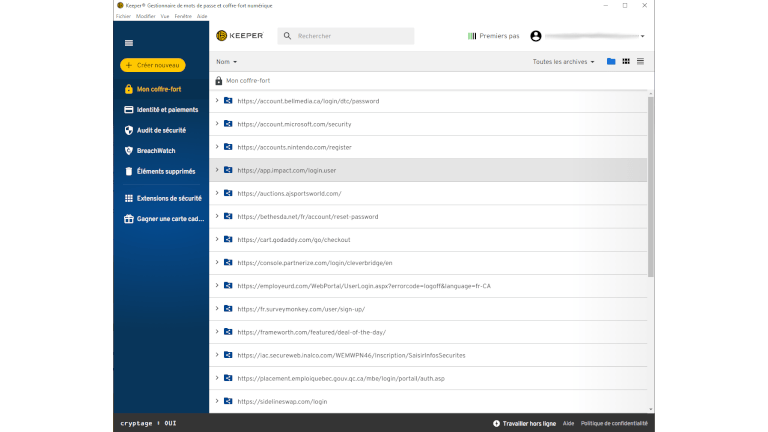Switch to folder view icon

611,61
